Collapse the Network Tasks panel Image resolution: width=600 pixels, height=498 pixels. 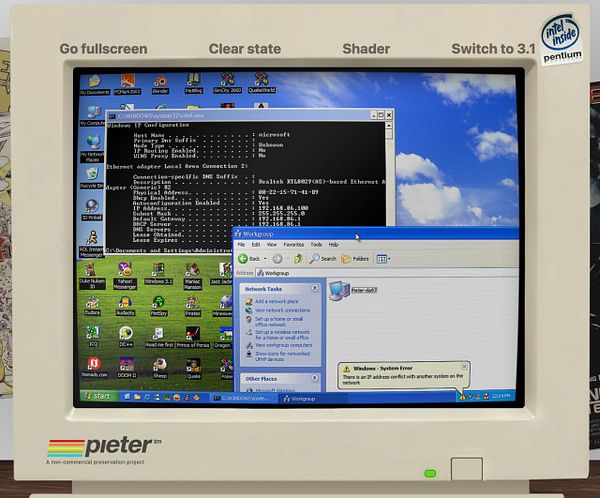click(x=315, y=288)
